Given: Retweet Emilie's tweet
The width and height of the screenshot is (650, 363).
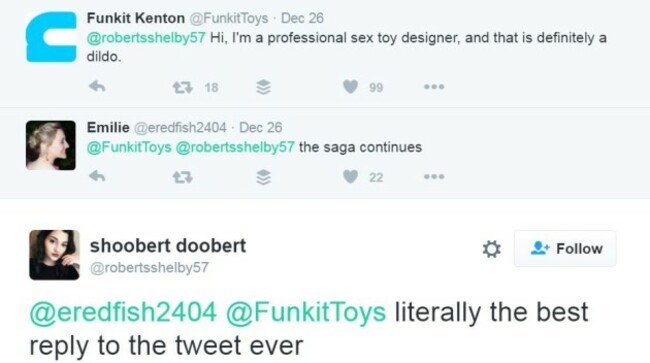Looking at the screenshot, I should (182, 177).
